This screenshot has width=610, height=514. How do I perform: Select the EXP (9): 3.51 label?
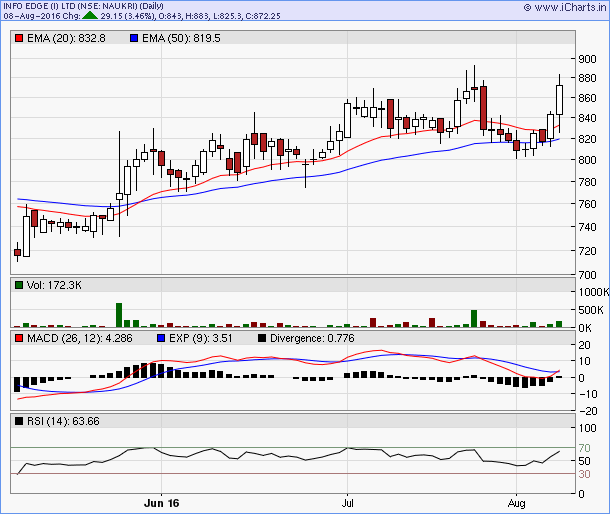[201, 338]
